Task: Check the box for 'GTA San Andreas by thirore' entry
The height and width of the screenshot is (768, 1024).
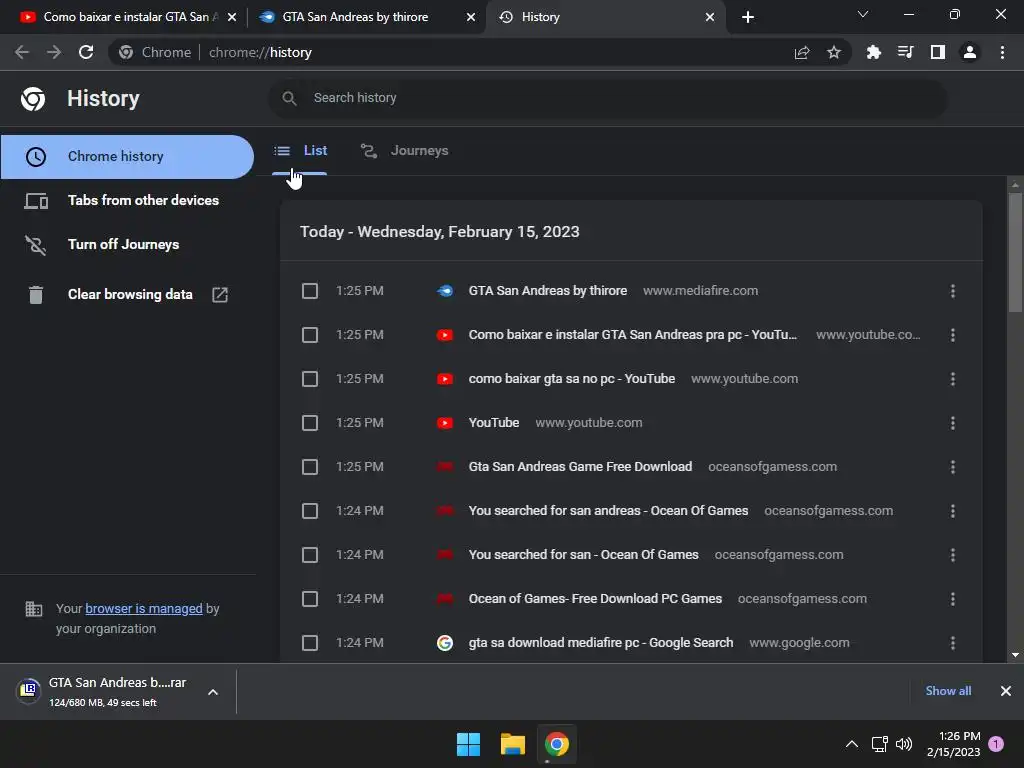Action: tap(310, 291)
